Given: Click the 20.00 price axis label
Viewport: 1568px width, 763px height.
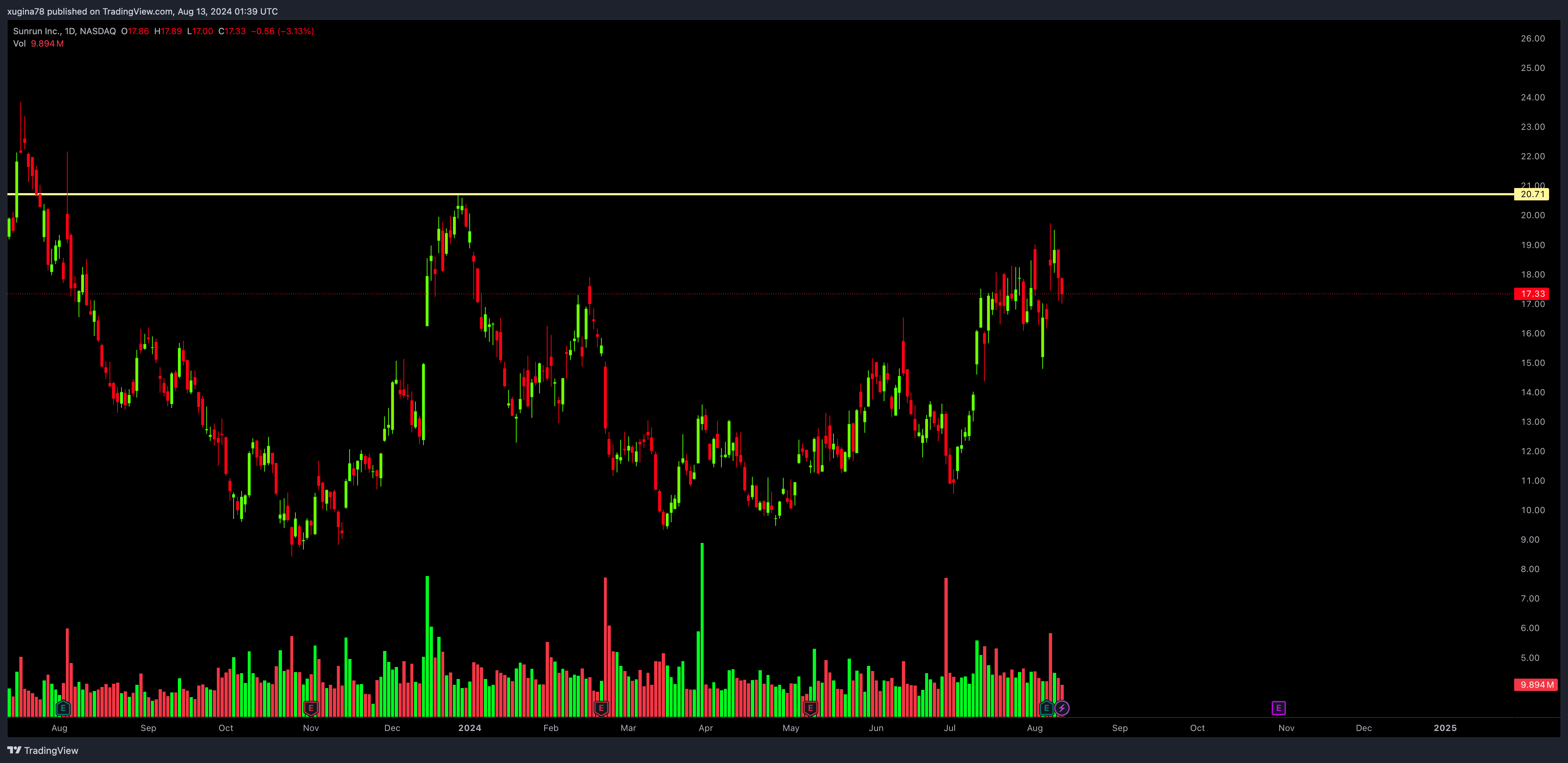Looking at the screenshot, I should 1533,215.
